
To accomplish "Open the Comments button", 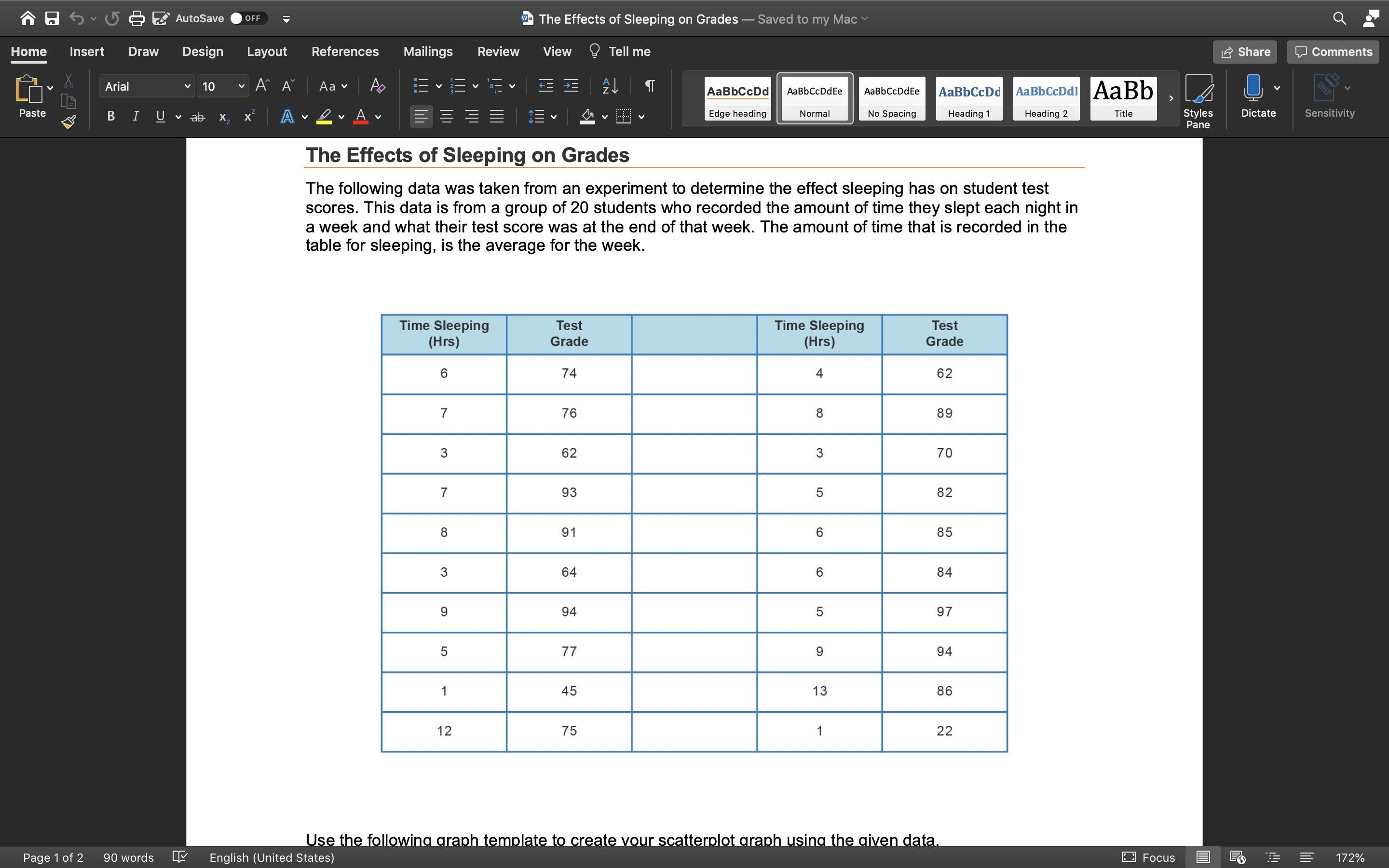I will (x=1333, y=52).
